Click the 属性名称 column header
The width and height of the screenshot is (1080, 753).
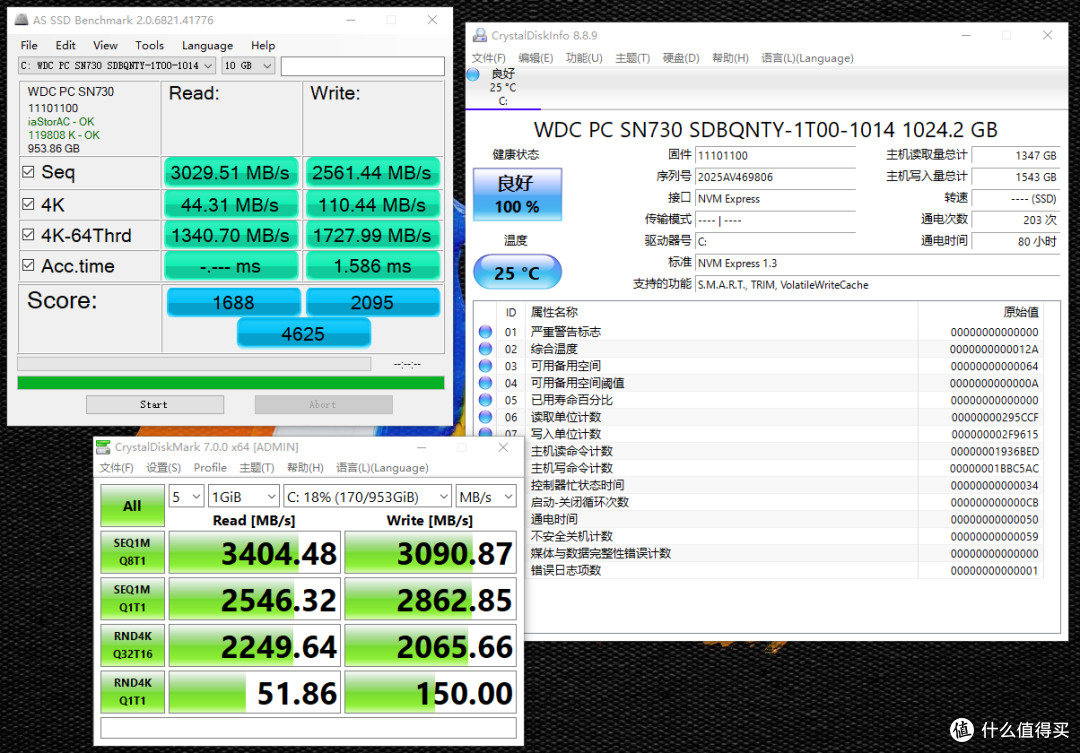click(554, 312)
